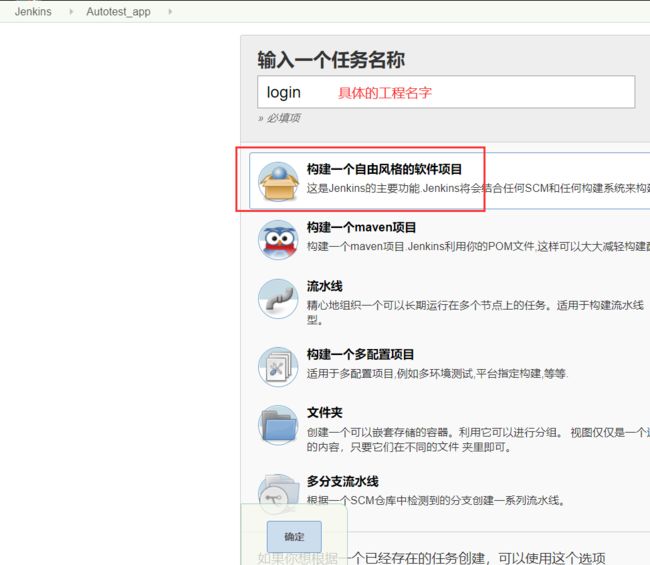Click the Jenkins breadcrumb link
650x565 pixels.
tap(33, 12)
